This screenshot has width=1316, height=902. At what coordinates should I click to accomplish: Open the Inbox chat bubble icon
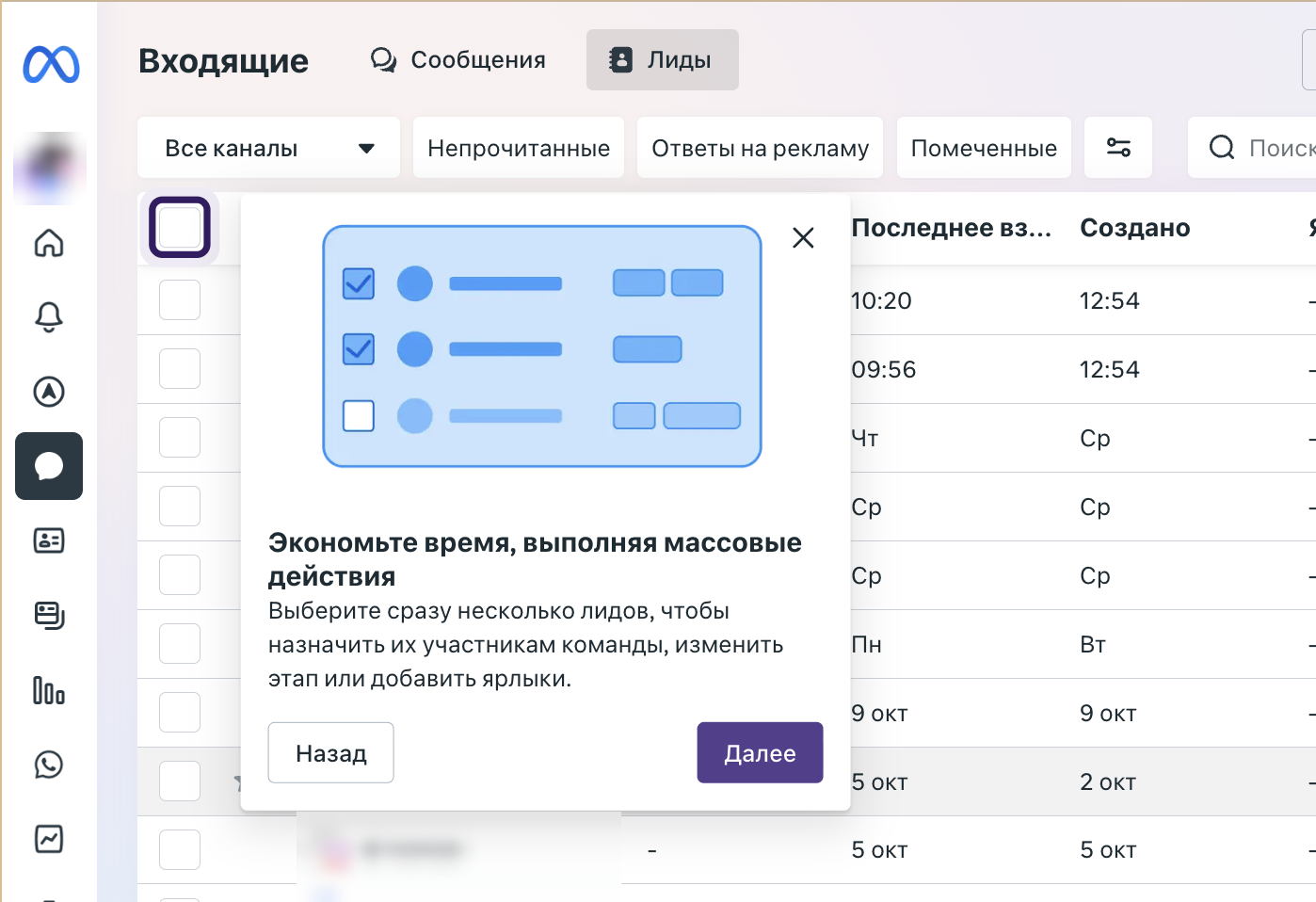(49, 466)
